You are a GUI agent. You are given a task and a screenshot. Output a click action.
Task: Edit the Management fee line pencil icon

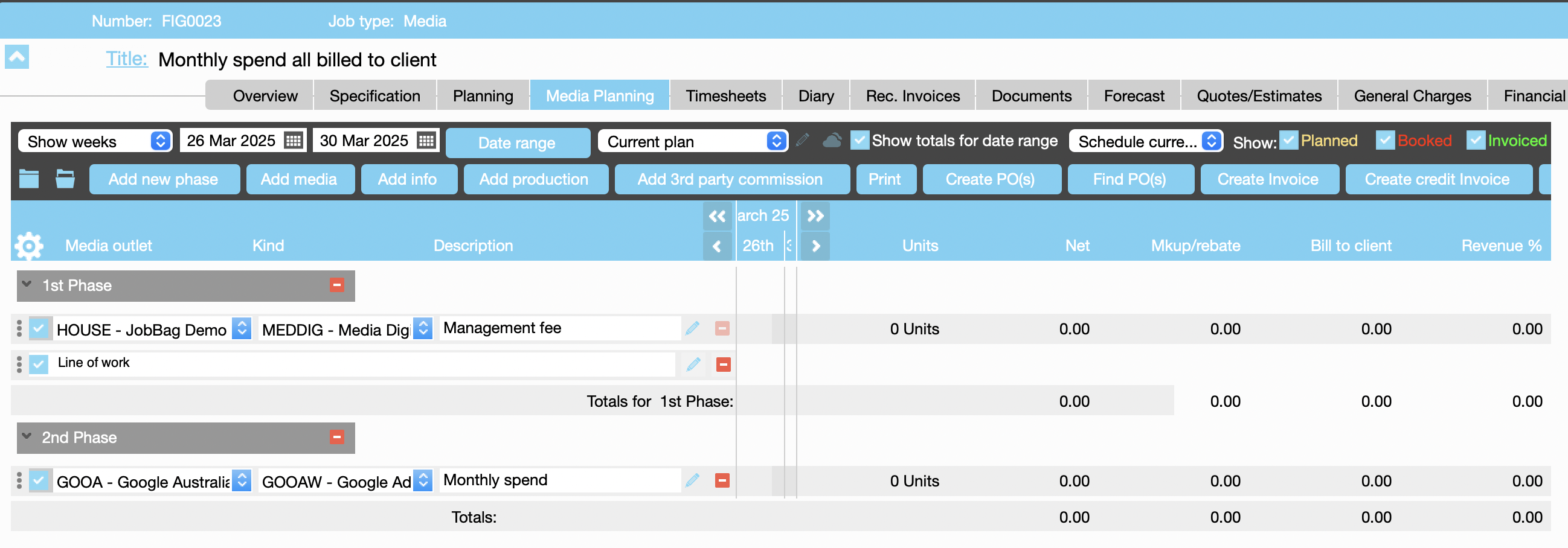693,328
